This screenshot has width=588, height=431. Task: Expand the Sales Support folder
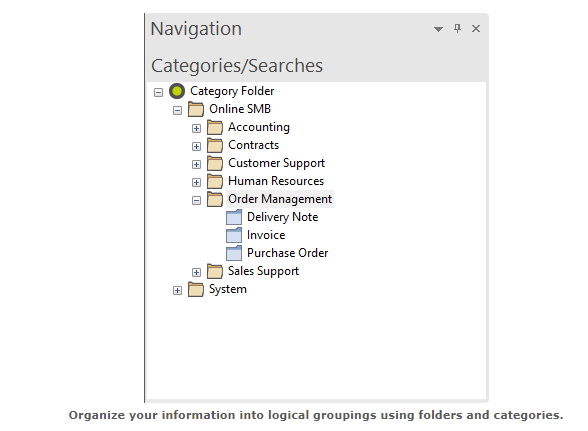(x=196, y=272)
